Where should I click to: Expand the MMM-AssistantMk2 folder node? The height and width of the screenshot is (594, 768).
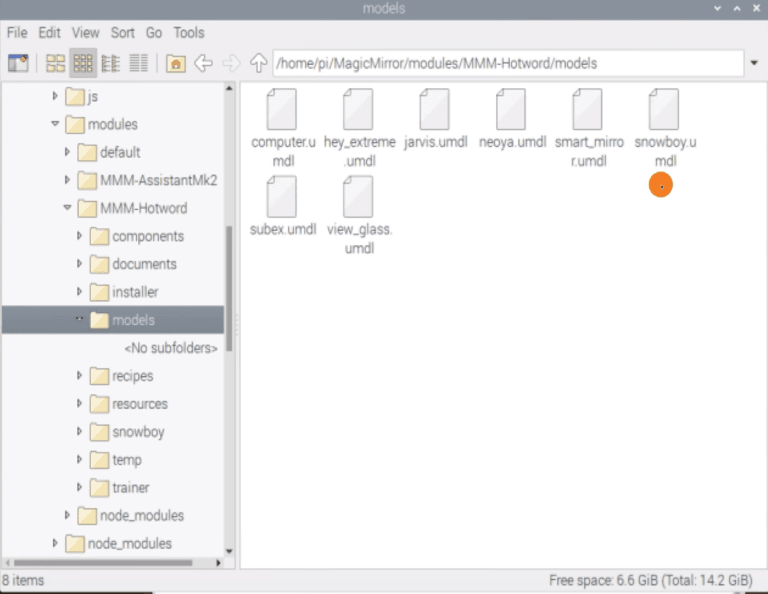tap(67, 180)
